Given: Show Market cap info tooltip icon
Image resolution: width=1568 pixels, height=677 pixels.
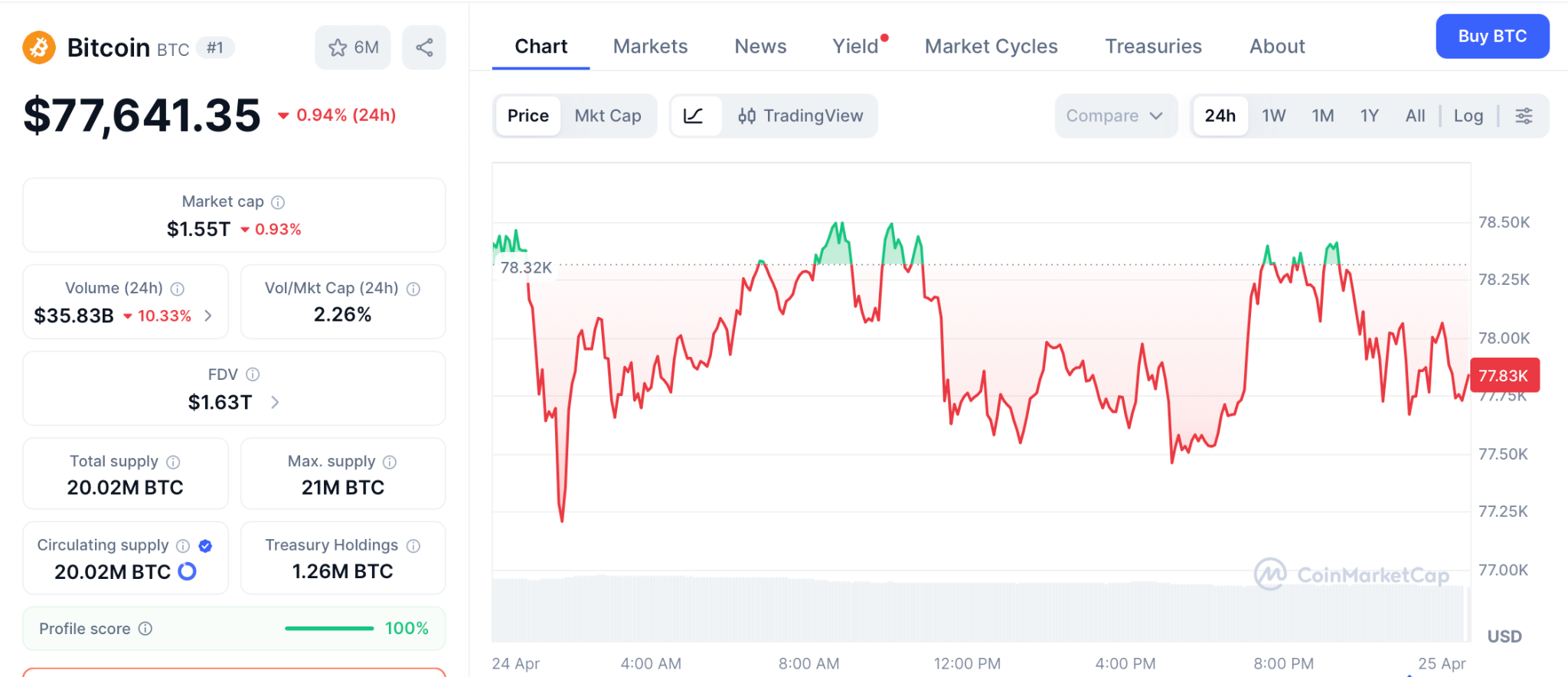Looking at the screenshot, I should pyautogui.click(x=278, y=202).
